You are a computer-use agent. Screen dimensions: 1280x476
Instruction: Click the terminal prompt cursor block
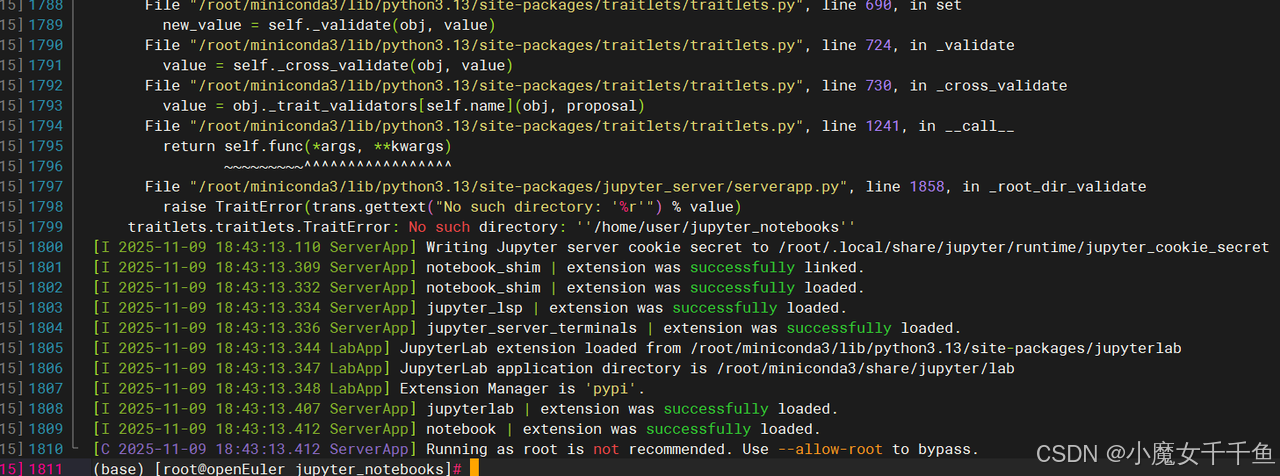(474, 468)
